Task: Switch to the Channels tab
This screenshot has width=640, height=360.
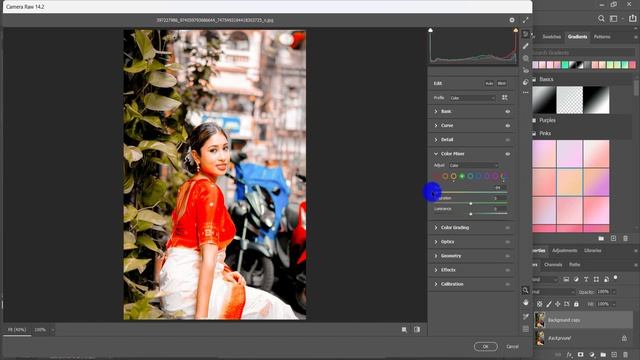Action: coord(553,264)
